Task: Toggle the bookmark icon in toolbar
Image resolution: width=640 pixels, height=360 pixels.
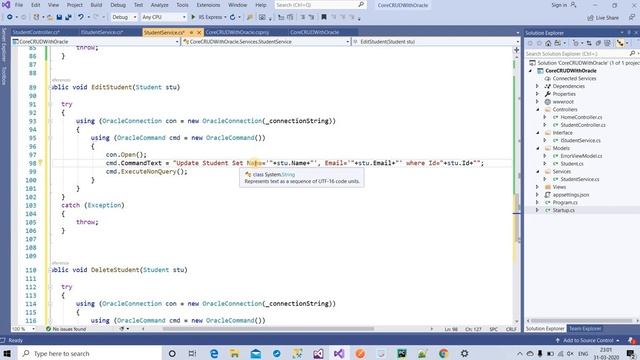Action: click(324, 17)
